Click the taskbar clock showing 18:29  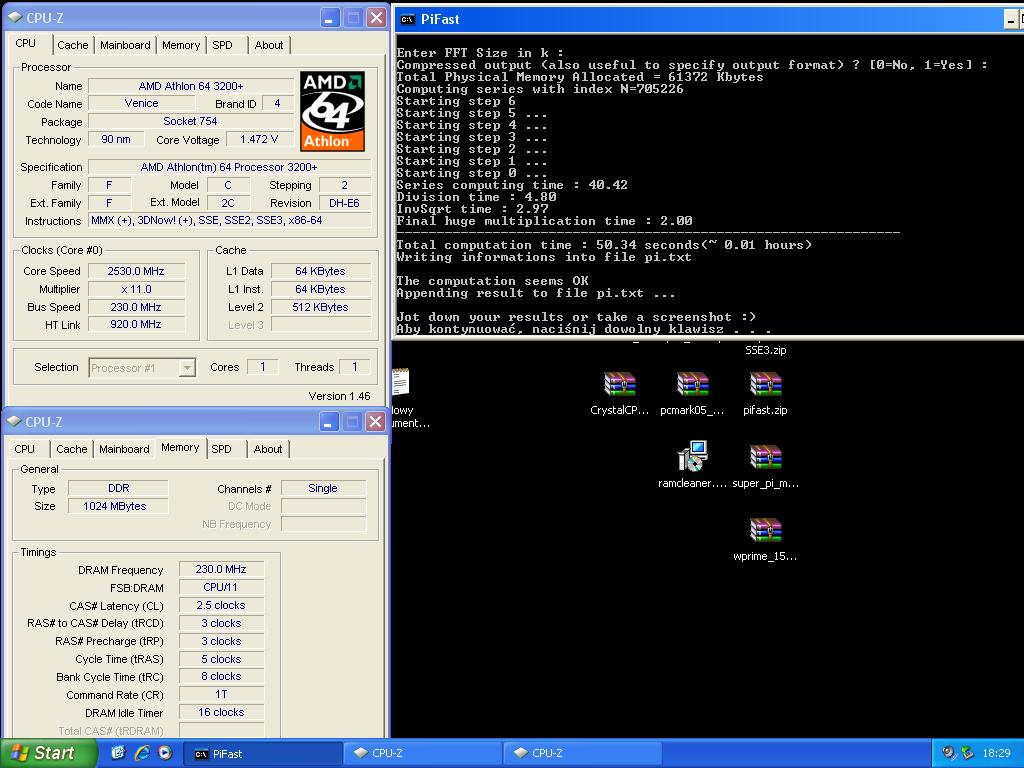click(997, 753)
